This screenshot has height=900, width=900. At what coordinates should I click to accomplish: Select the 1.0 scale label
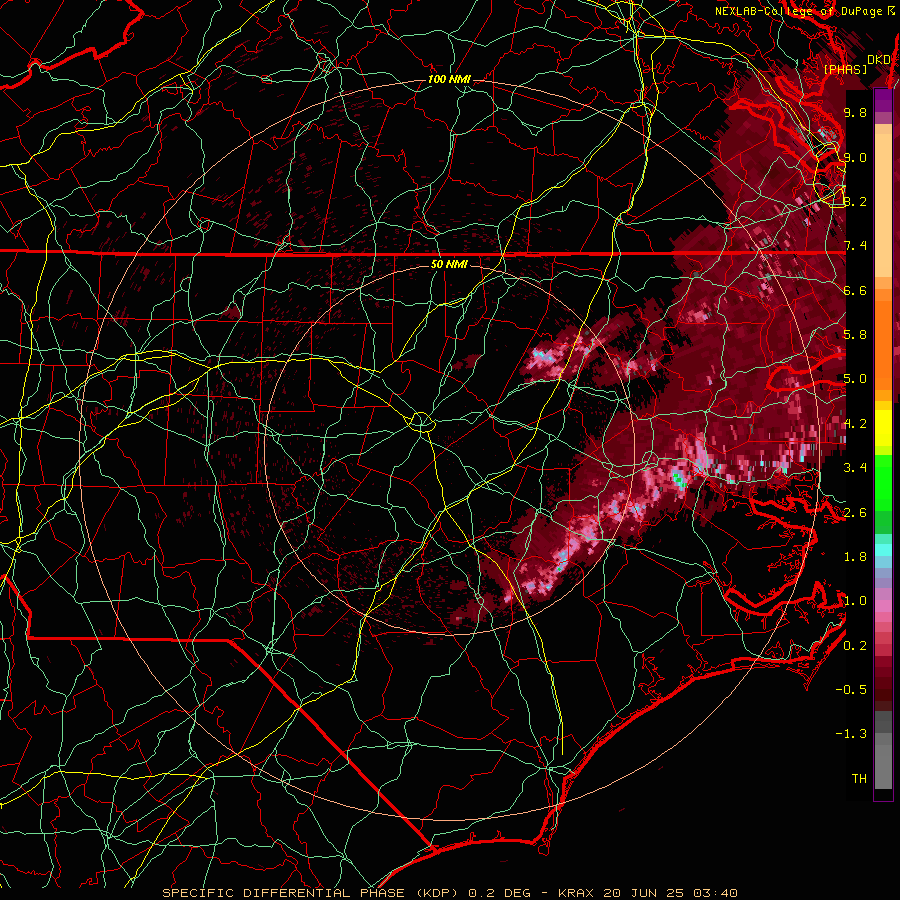coord(855,601)
